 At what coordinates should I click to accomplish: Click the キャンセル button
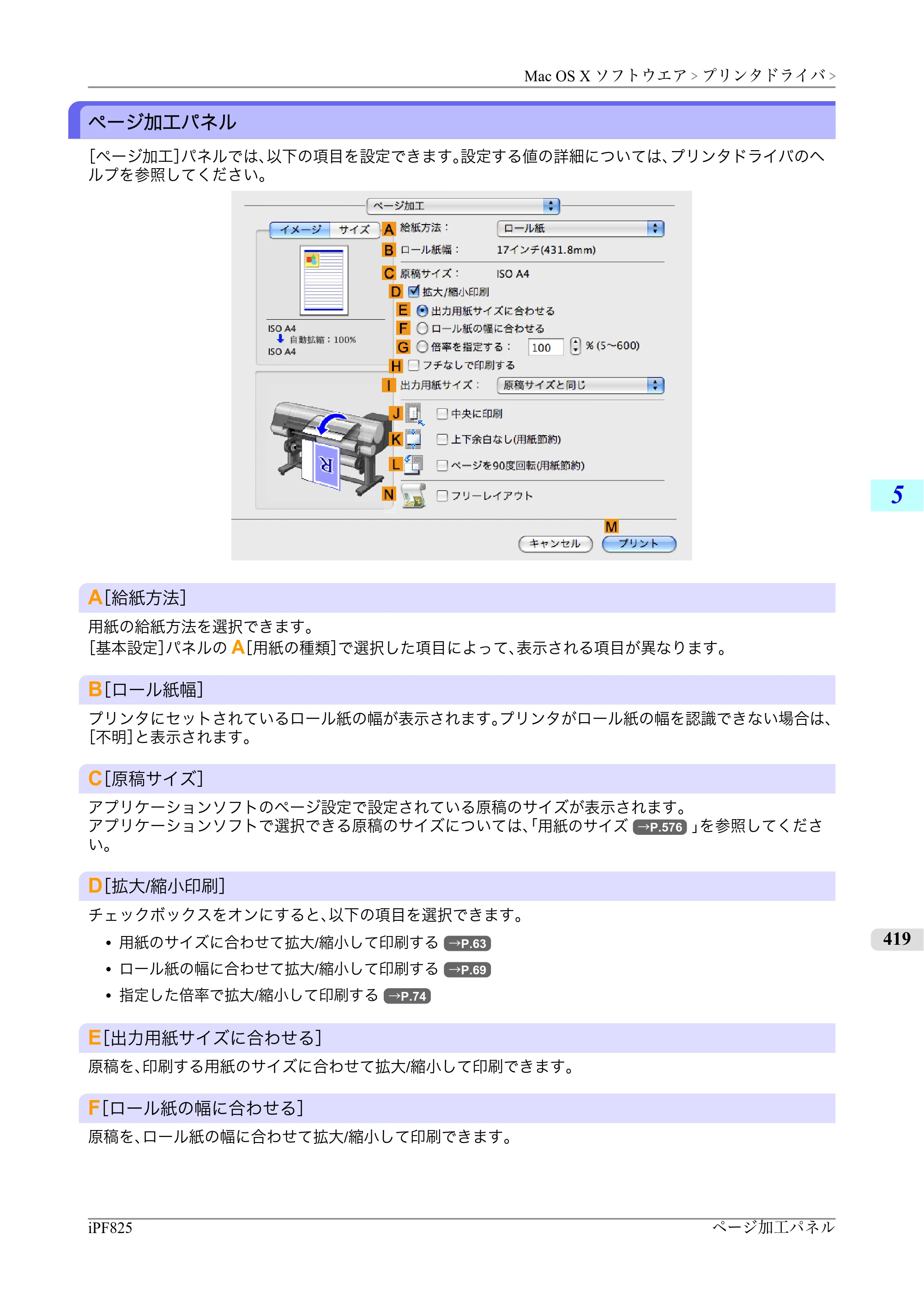[x=556, y=544]
